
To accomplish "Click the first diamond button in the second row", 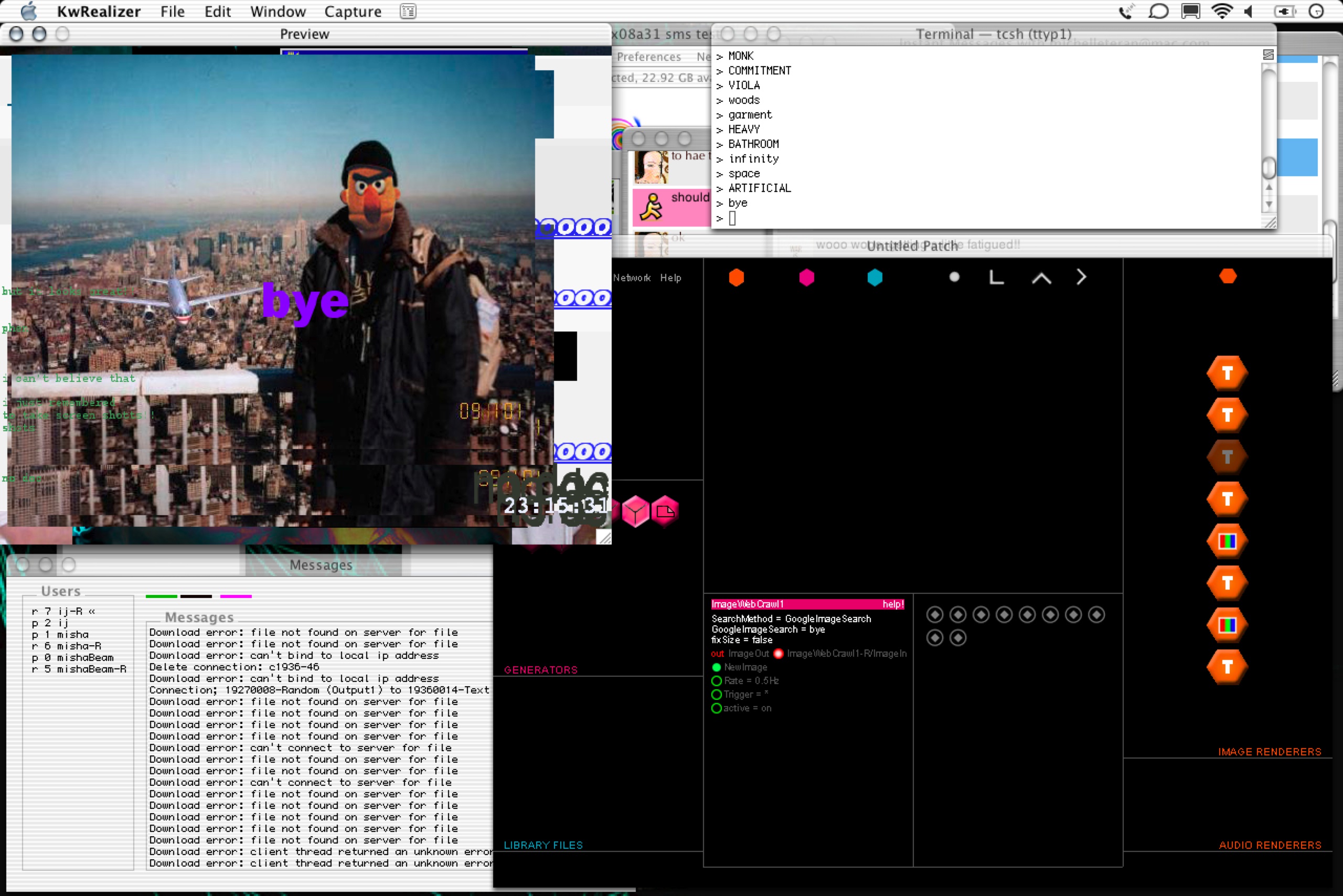I will click(935, 638).
